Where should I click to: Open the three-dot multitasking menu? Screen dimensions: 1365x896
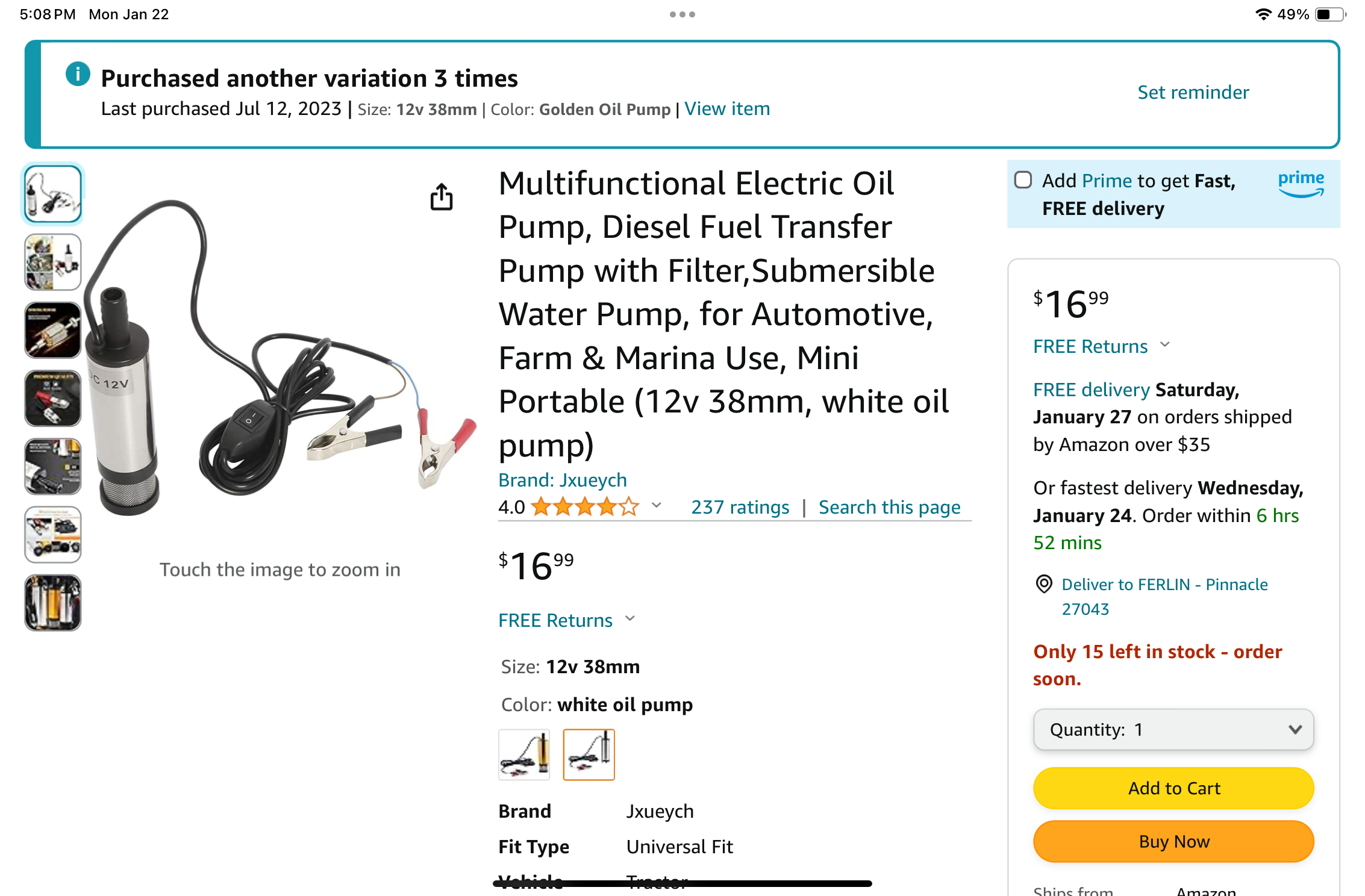point(682,14)
